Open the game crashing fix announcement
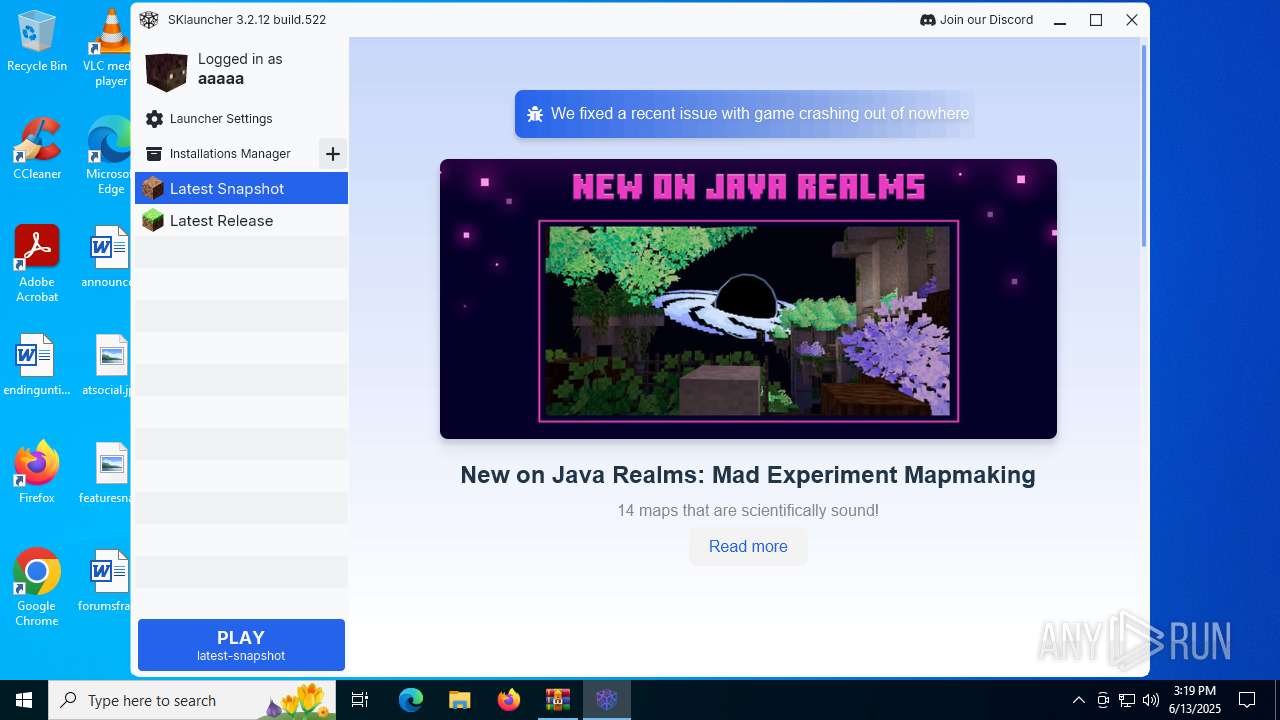This screenshot has height=720, width=1280. pyautogui.click(x=747, y=114)
